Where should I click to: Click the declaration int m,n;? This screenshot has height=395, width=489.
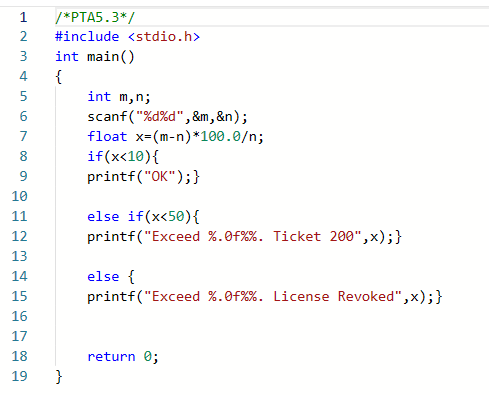[x=119, y=97]
